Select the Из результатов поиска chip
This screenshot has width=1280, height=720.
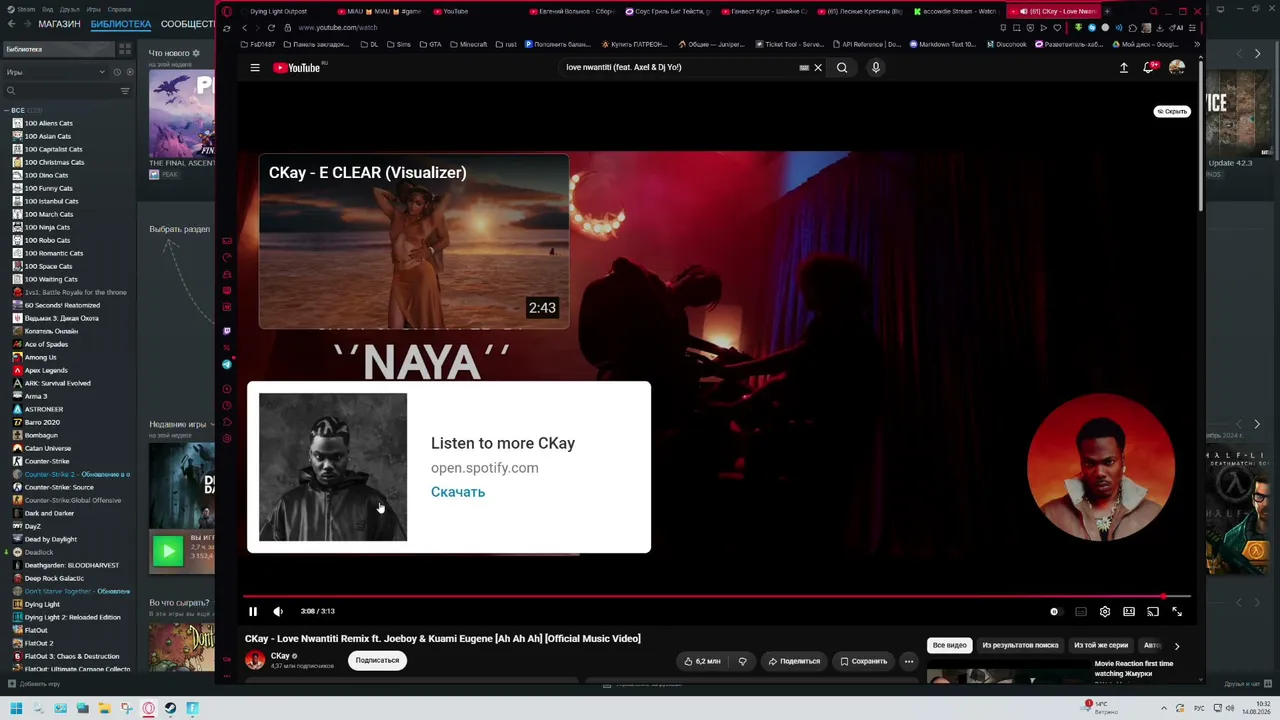(x=1020, y=645)
